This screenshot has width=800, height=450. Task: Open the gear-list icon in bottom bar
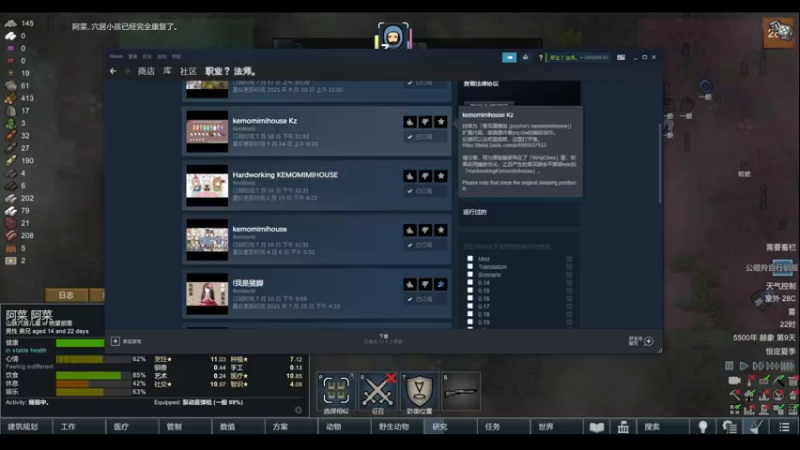tap(730, 427)
